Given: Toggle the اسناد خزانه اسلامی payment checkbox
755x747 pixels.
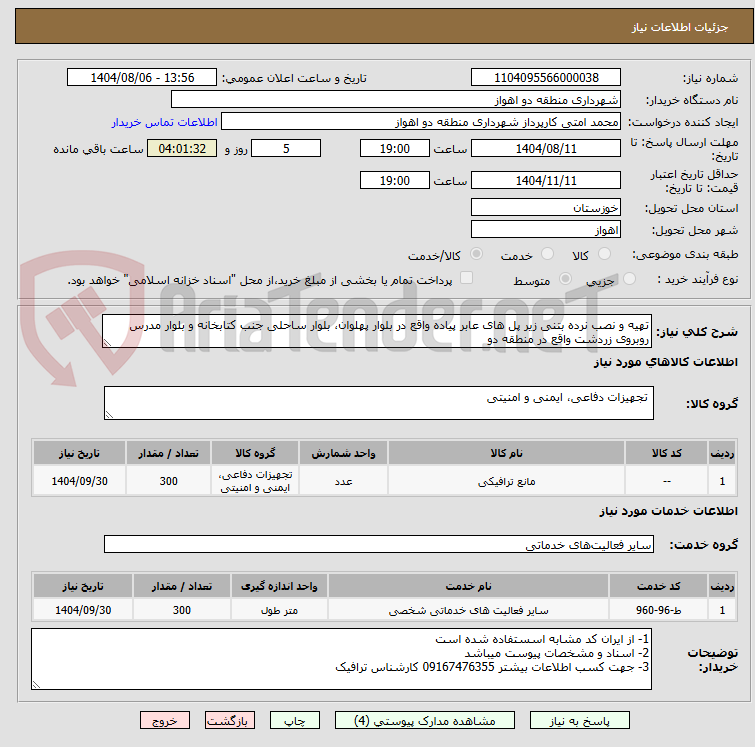Looking at the screenshot, I should point(467,278).
